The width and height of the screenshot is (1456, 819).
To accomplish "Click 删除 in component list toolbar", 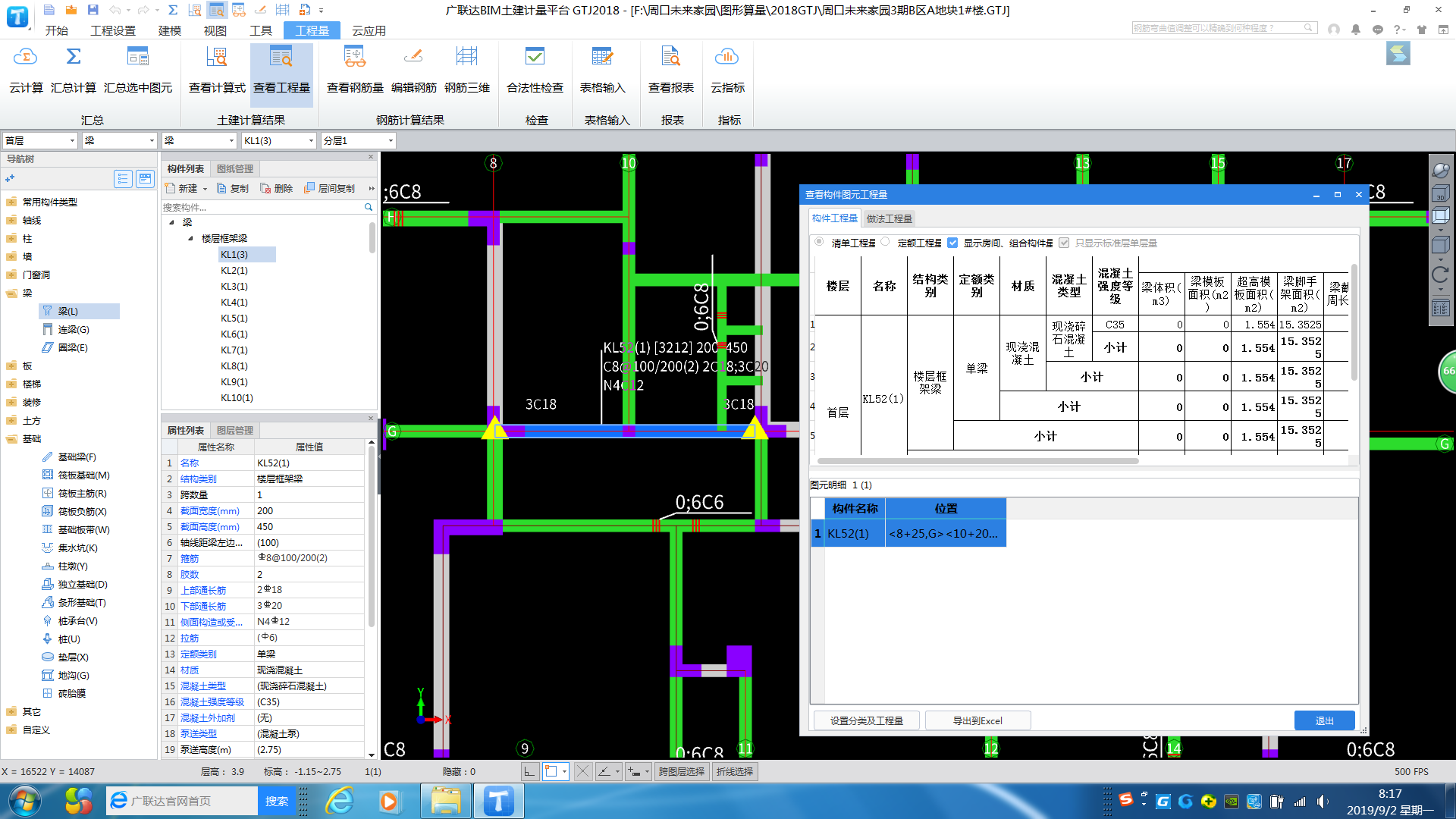I will click(276, 188).
